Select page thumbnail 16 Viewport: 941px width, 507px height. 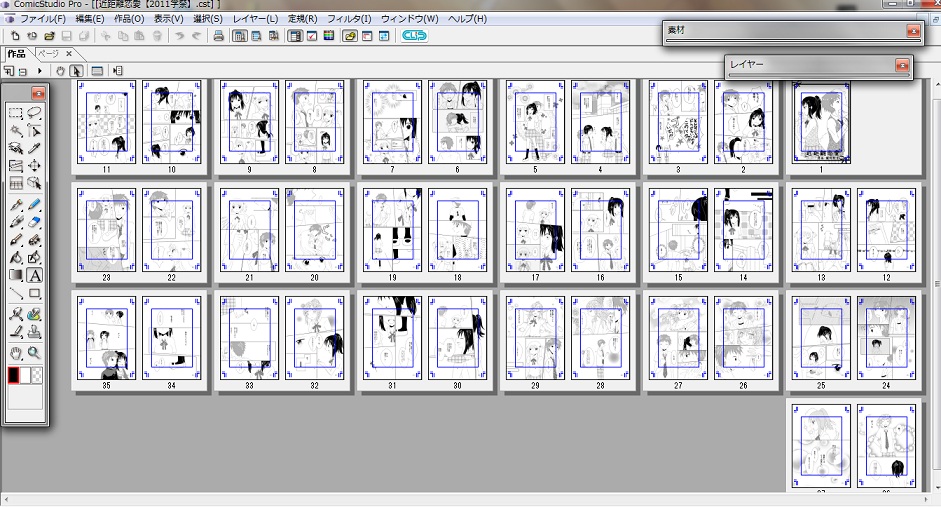[x=600, y=230]
